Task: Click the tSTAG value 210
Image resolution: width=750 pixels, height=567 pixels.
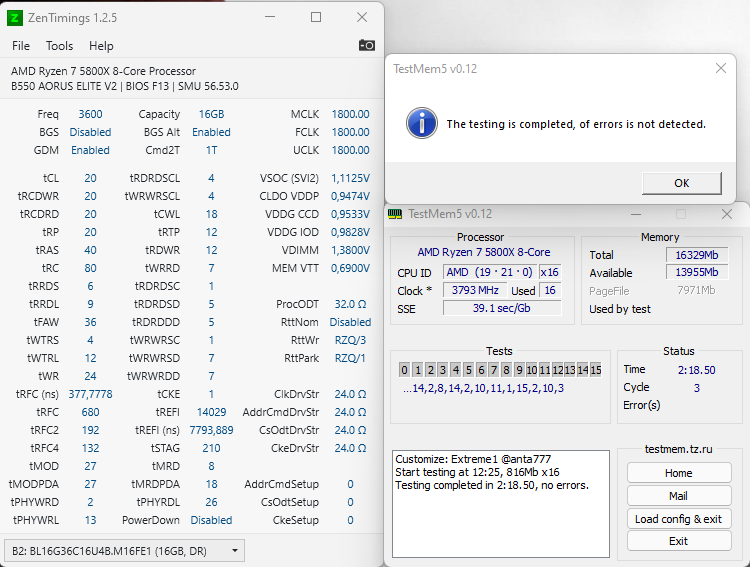Action: [211, 448]
